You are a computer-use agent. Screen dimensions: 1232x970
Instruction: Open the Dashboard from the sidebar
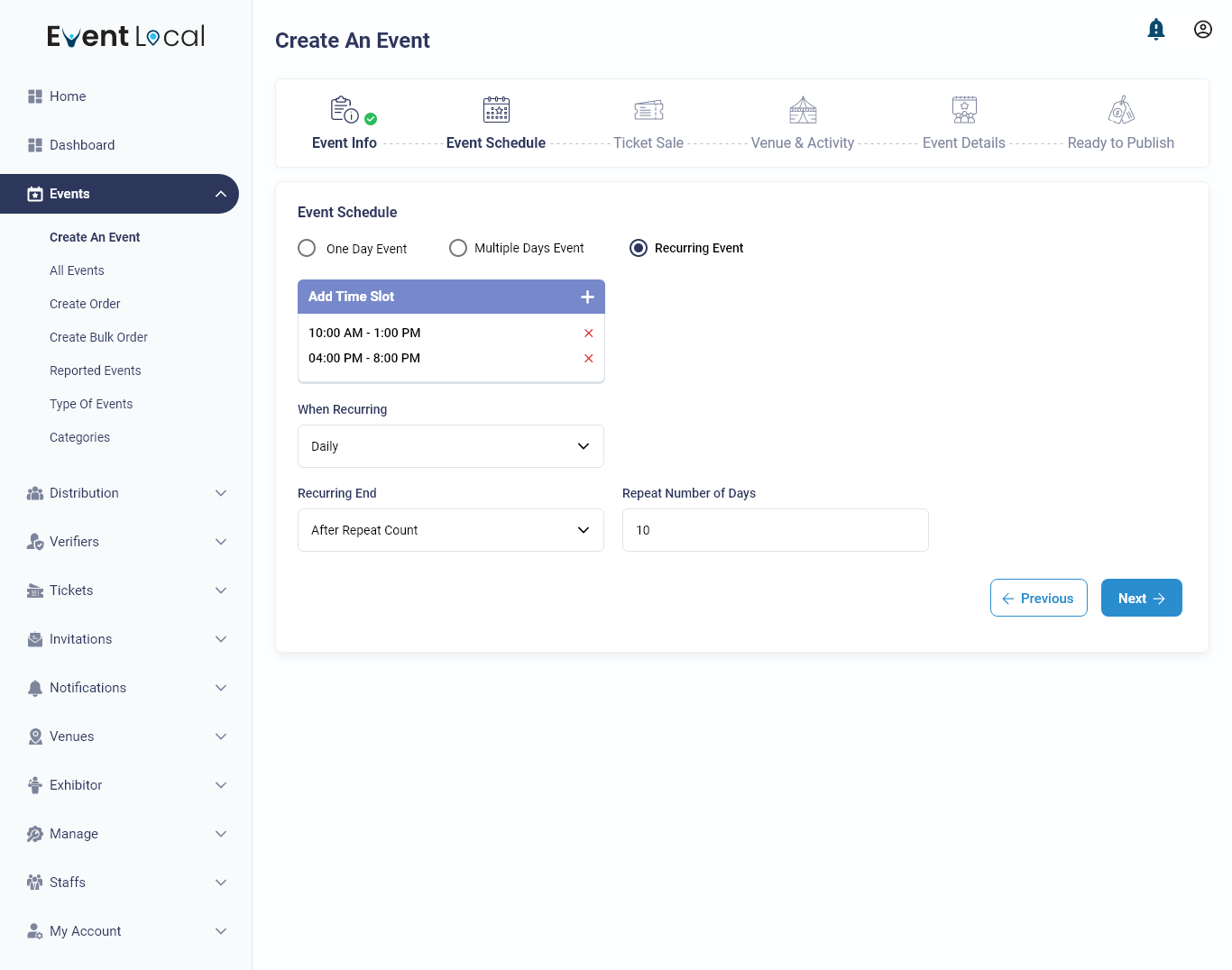[82, 145]
